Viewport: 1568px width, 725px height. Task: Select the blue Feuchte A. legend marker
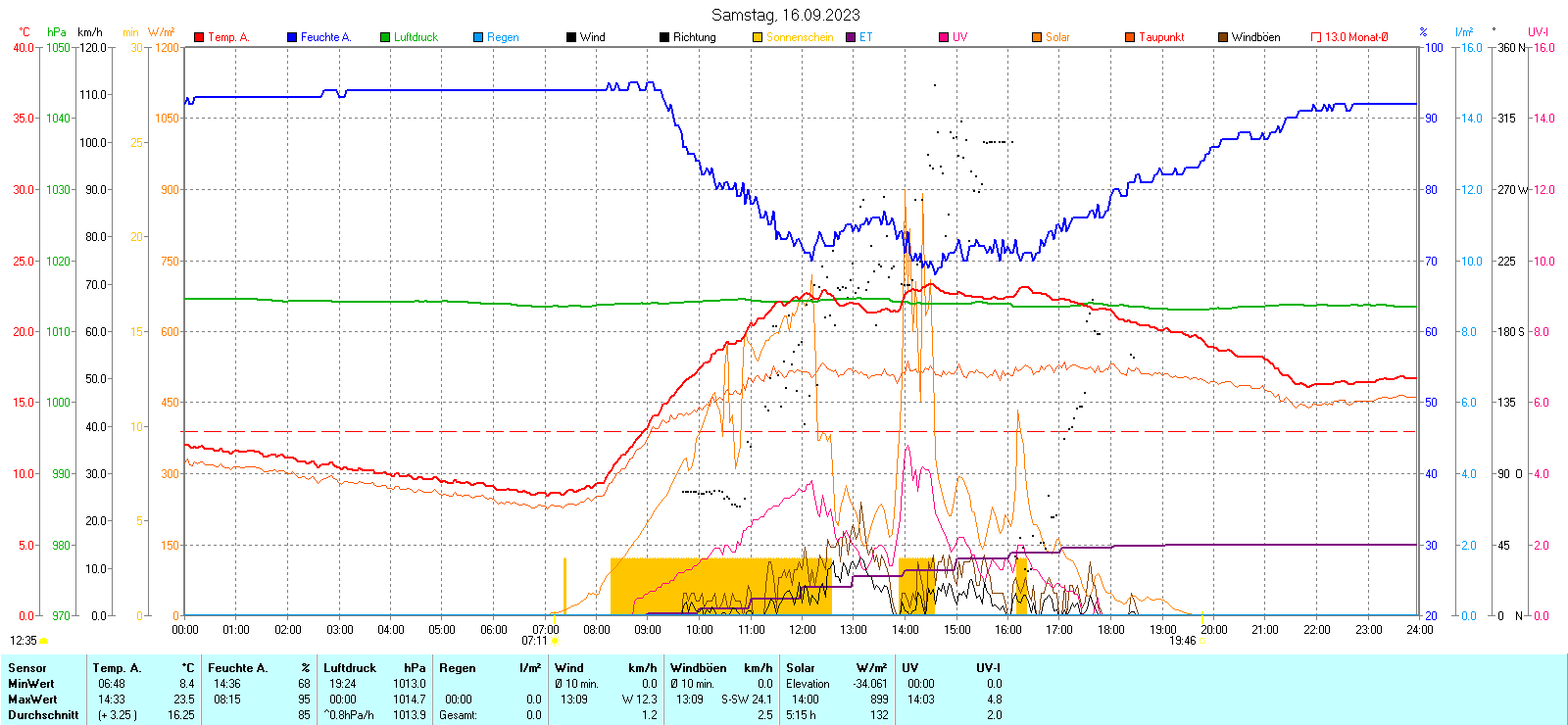292,37
